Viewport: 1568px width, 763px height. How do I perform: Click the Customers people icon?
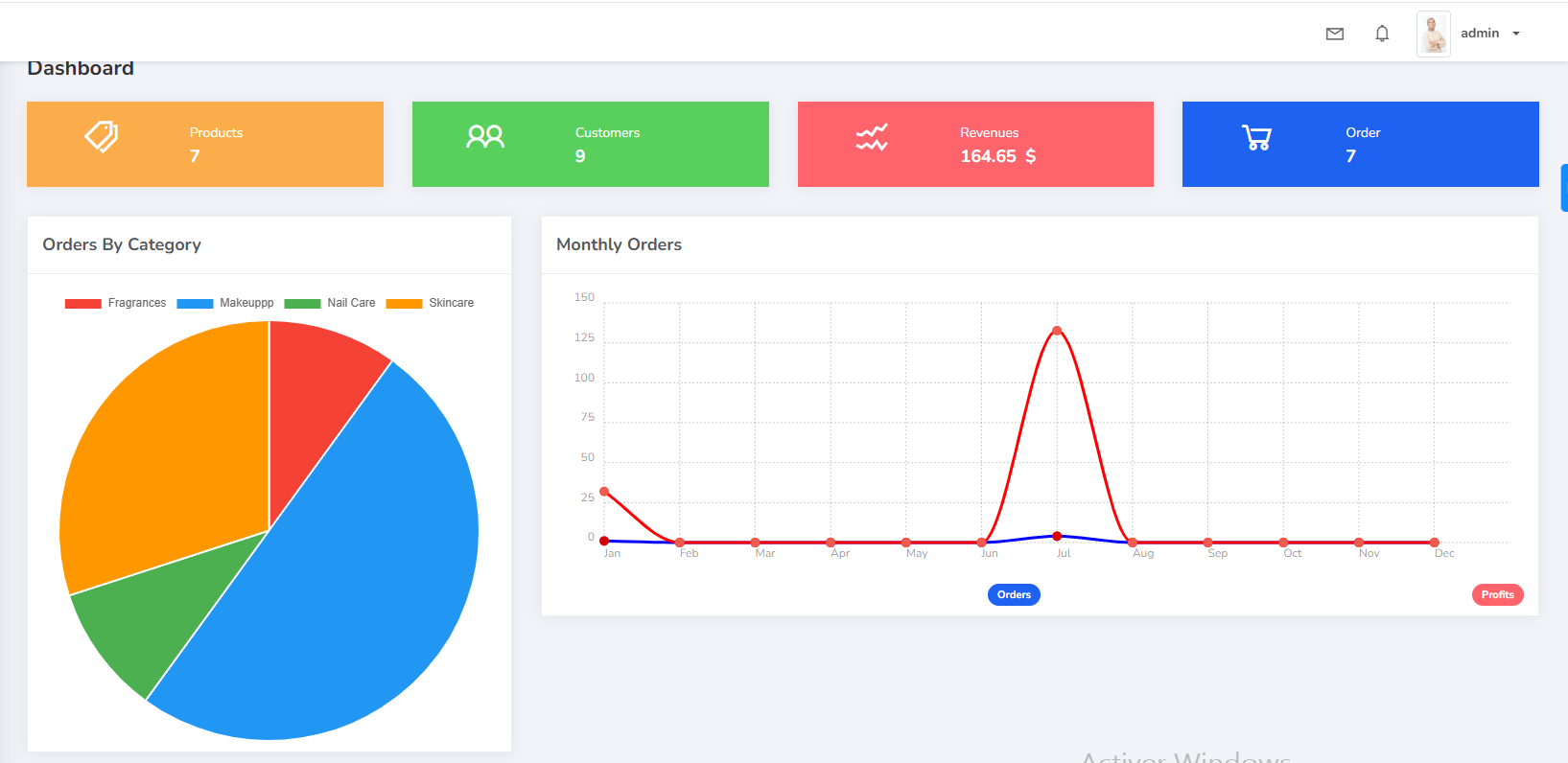tap(485, 137)
